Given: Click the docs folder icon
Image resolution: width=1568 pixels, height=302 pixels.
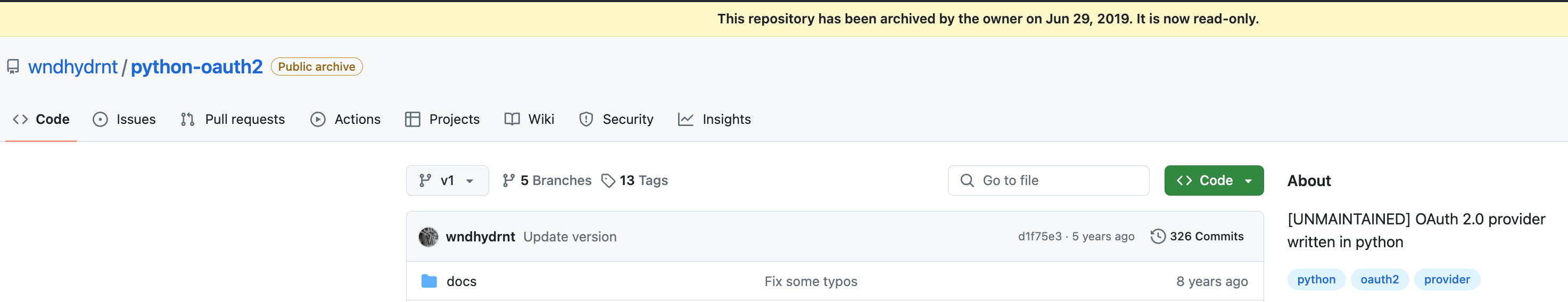Looking at the screenshot, I should click(429, 281).
